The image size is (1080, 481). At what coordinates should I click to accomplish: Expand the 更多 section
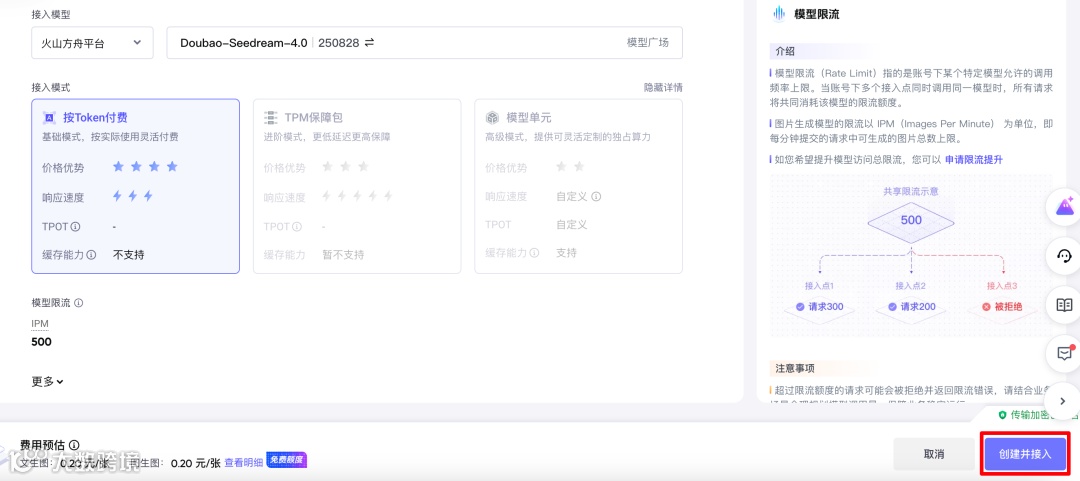[48, 381]
